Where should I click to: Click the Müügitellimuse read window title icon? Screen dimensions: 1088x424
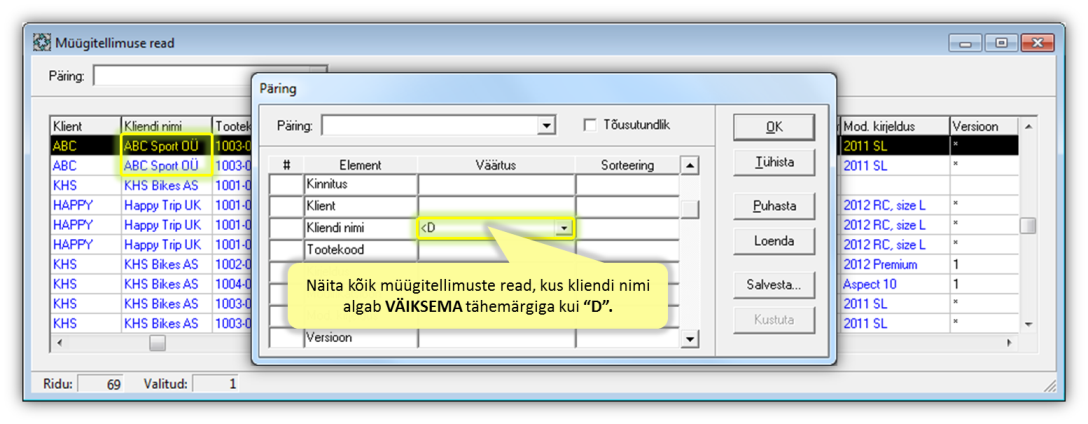[x=42, y=43]
